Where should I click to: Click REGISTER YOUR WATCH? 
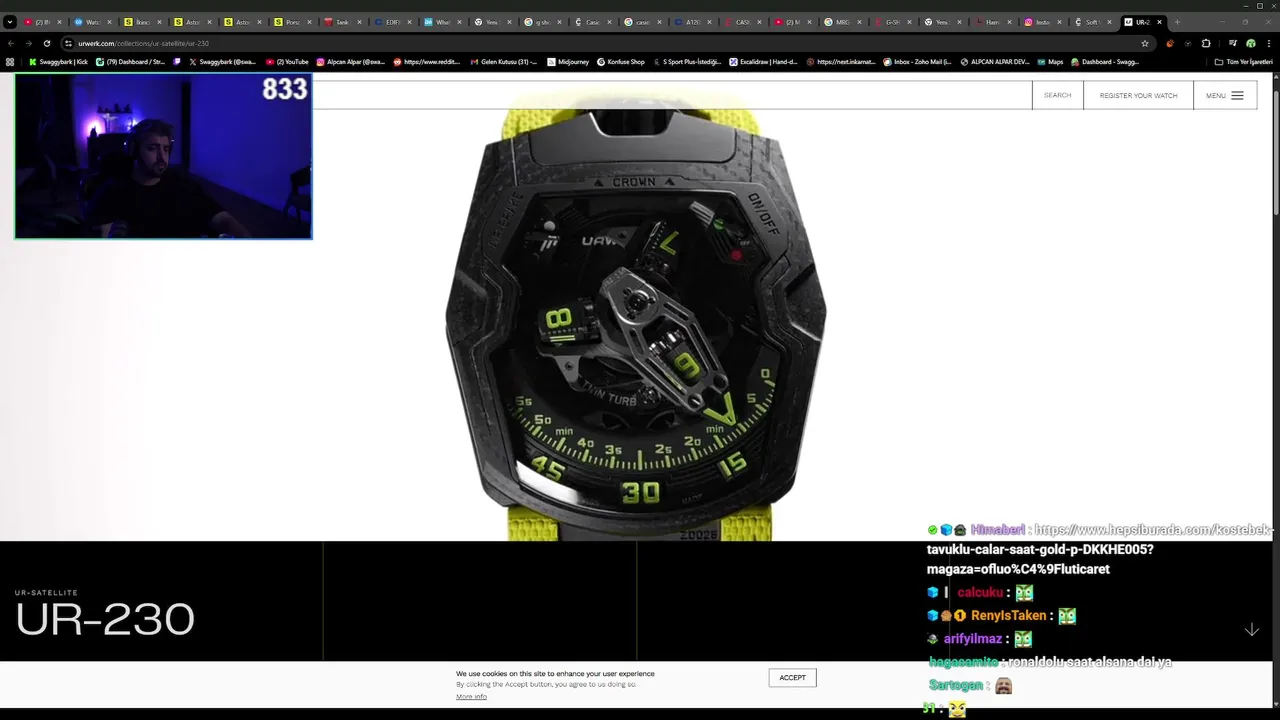[1138, 95]
